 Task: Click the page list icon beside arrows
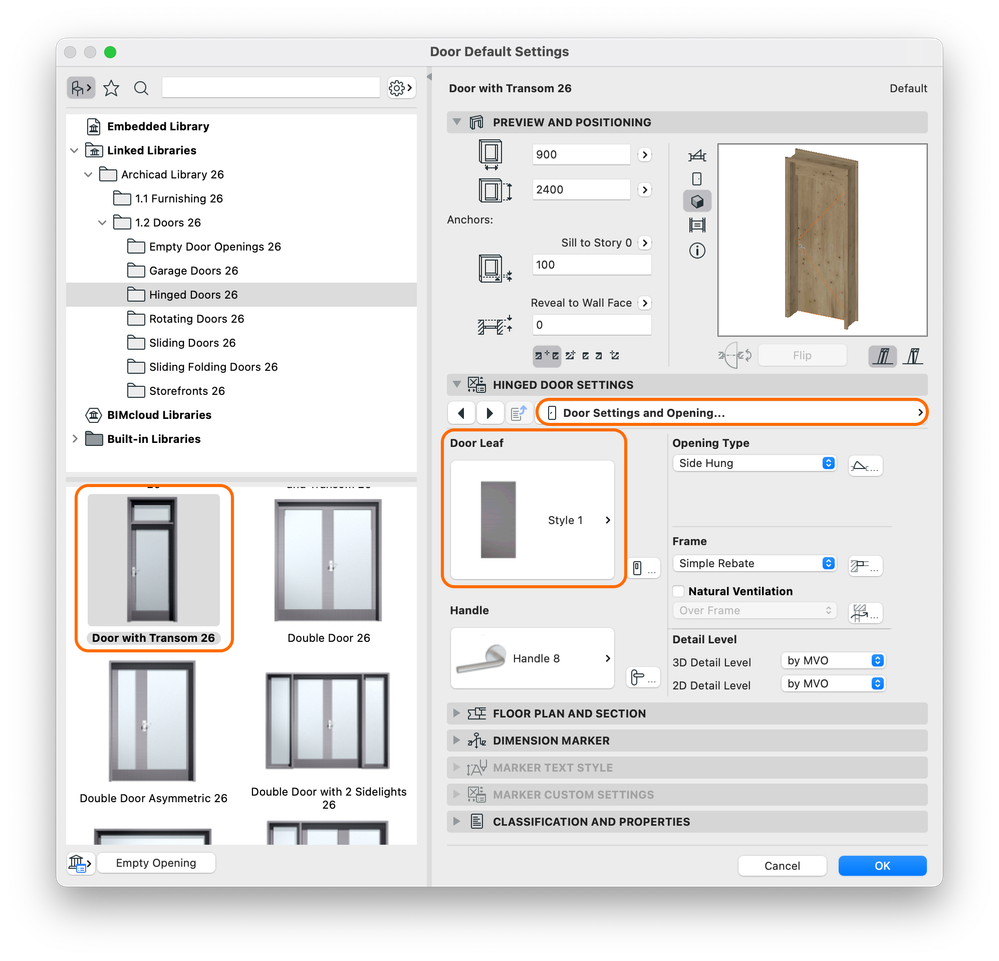(x=519, y=413)
